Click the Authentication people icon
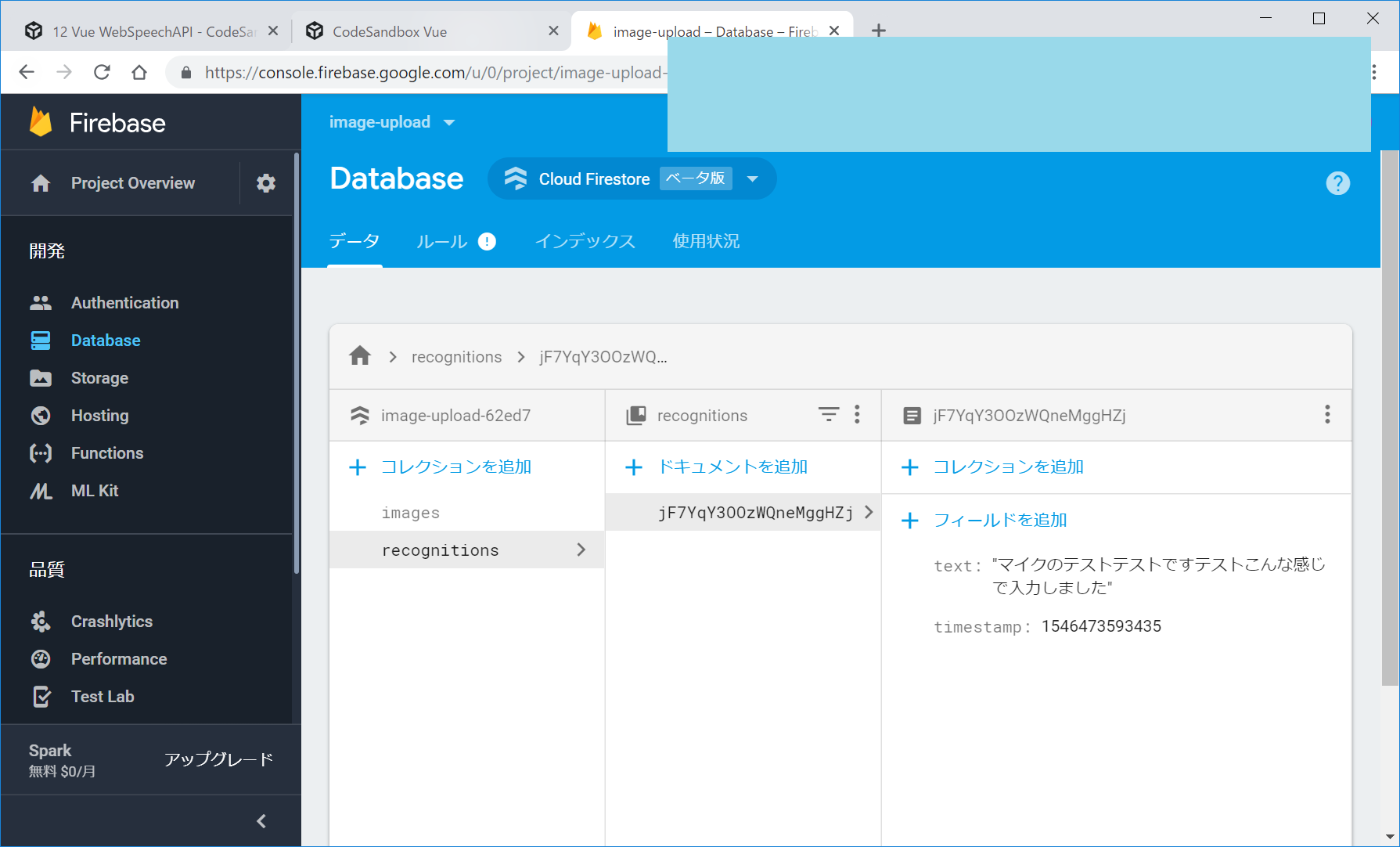The image size is (1400, 847). (41, 303)
